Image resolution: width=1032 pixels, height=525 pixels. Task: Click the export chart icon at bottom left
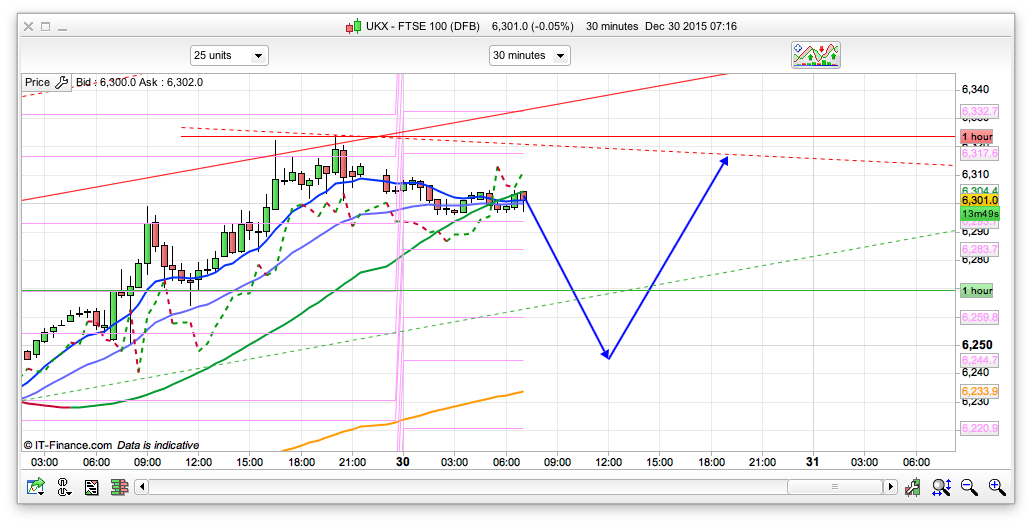tap(36, 487)
